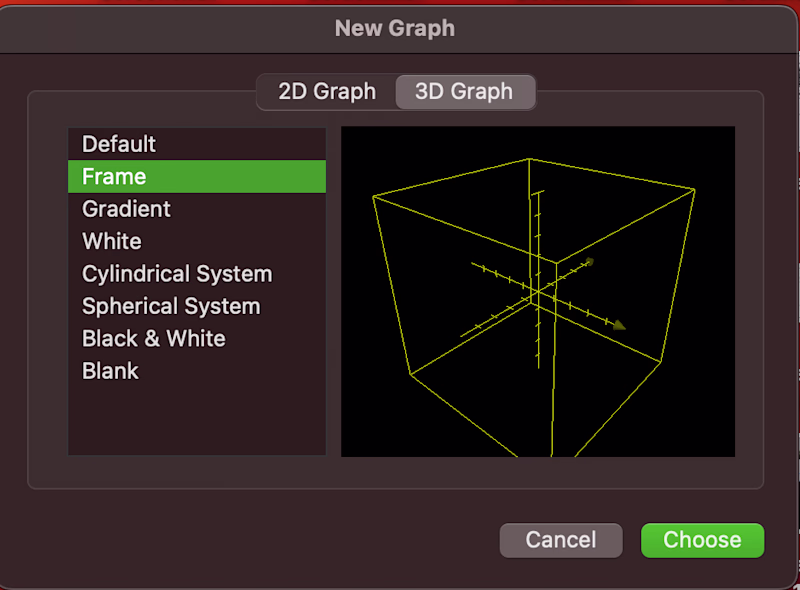This screenshot has width=800, height=590.
Task: Choose the Default template
Action: click(119, 144)
